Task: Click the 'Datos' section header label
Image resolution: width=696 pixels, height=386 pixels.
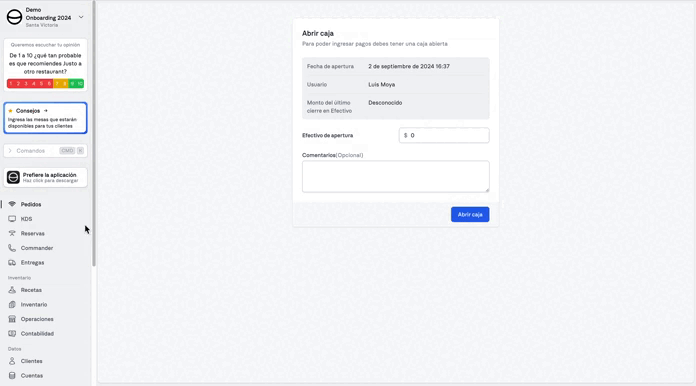Action: click(x=15, y=349)
